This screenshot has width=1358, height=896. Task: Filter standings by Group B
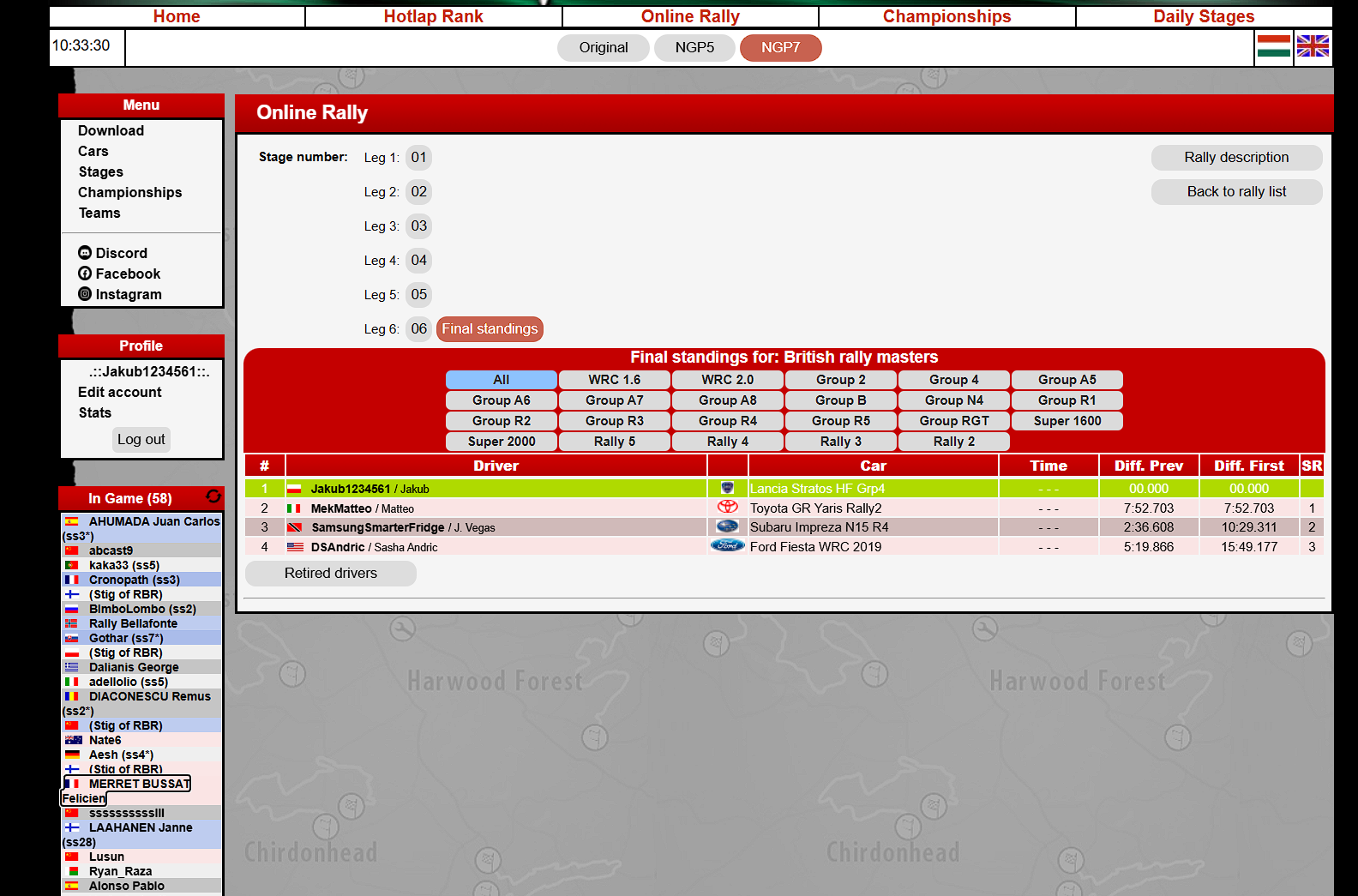[840, 400]
